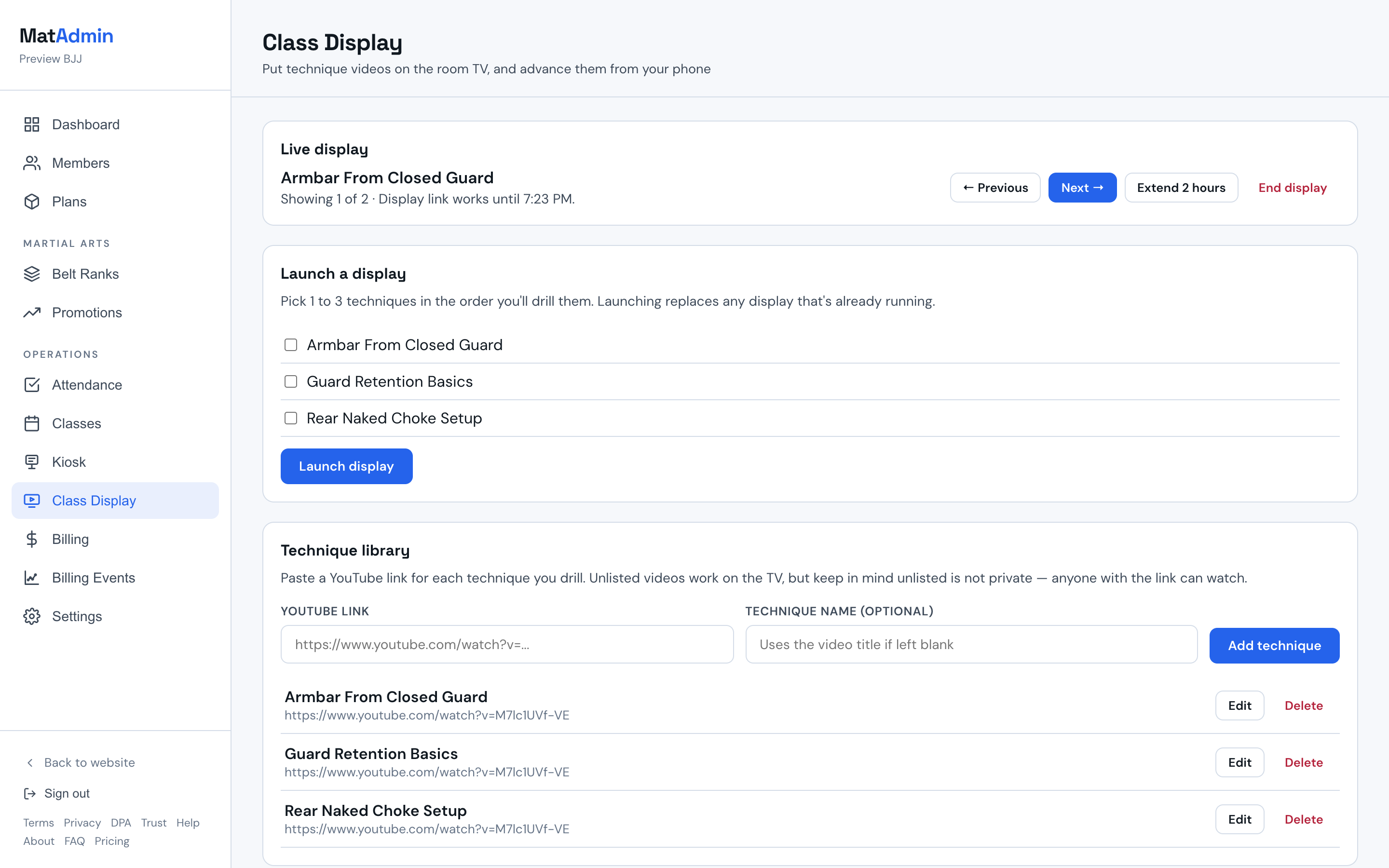Image resolution: width=1389 pixels, height=868 pixels.
Task: Open the Billing page
Action: pos(115,539)
